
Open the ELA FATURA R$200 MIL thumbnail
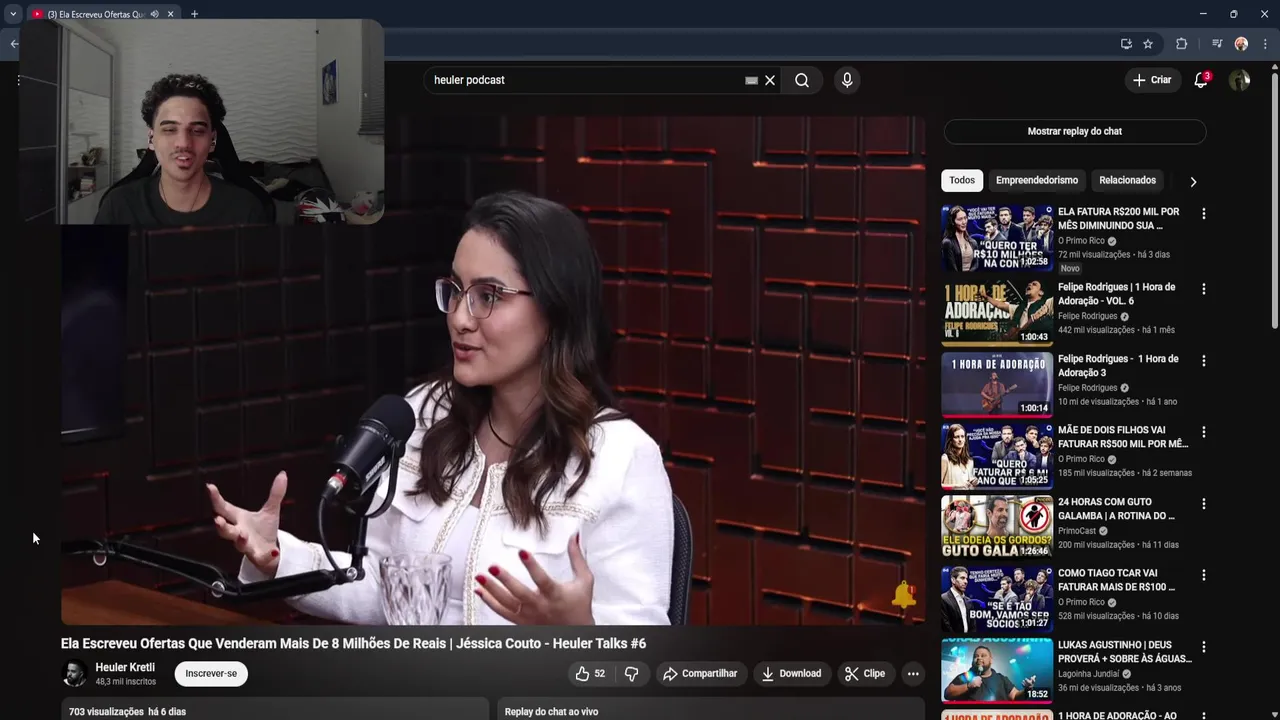point(997,238)
